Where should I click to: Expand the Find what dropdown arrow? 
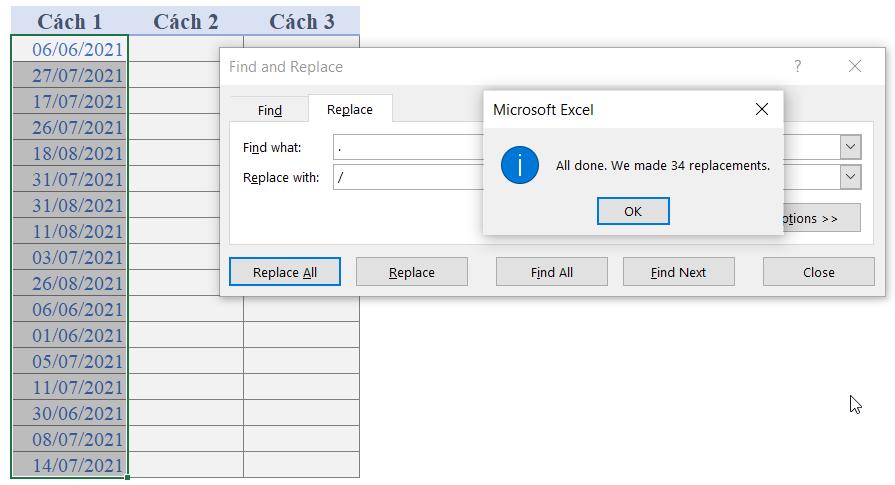[850, 147]
